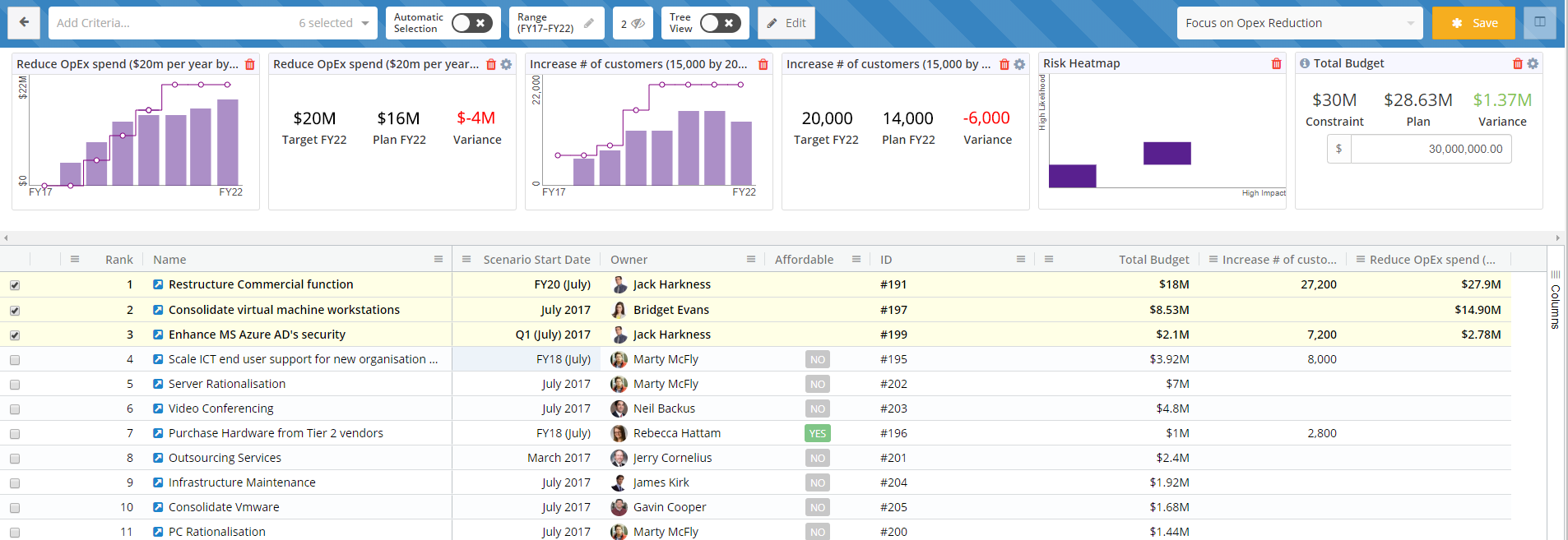Click the Range pencil edit icon
This screenshot has height=540, width=1568.
tap(589, 24)
